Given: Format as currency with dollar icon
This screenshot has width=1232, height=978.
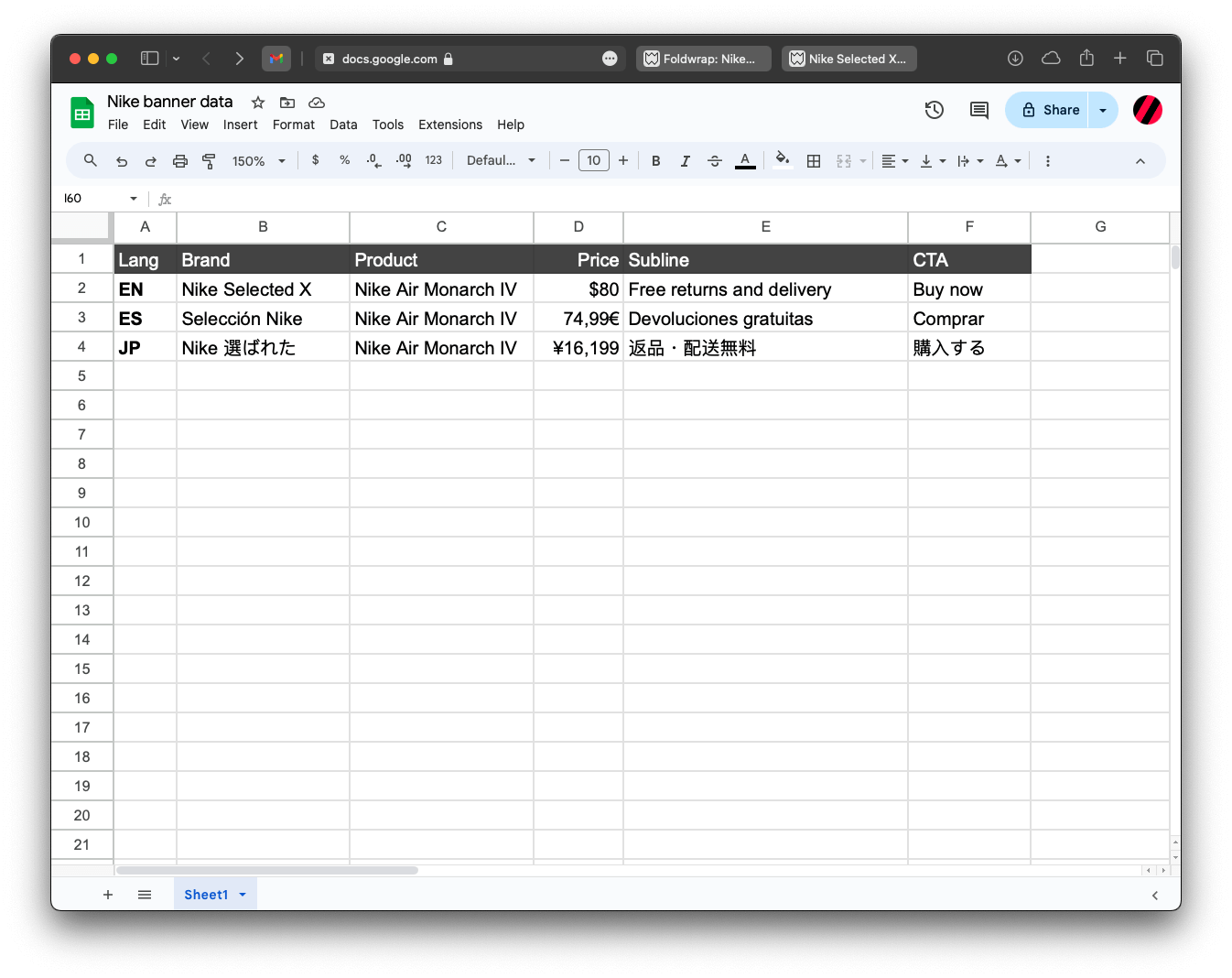Looking at the screenshot, I should point(316,160).
